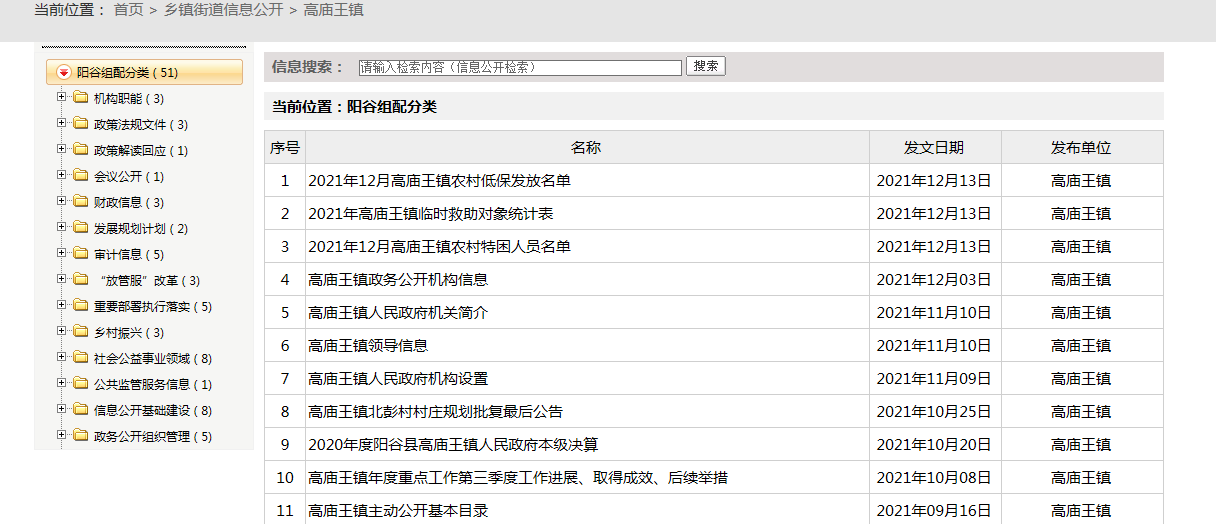
Task: Click date 2021年12月03日 cell
Action: pos(934,280)
